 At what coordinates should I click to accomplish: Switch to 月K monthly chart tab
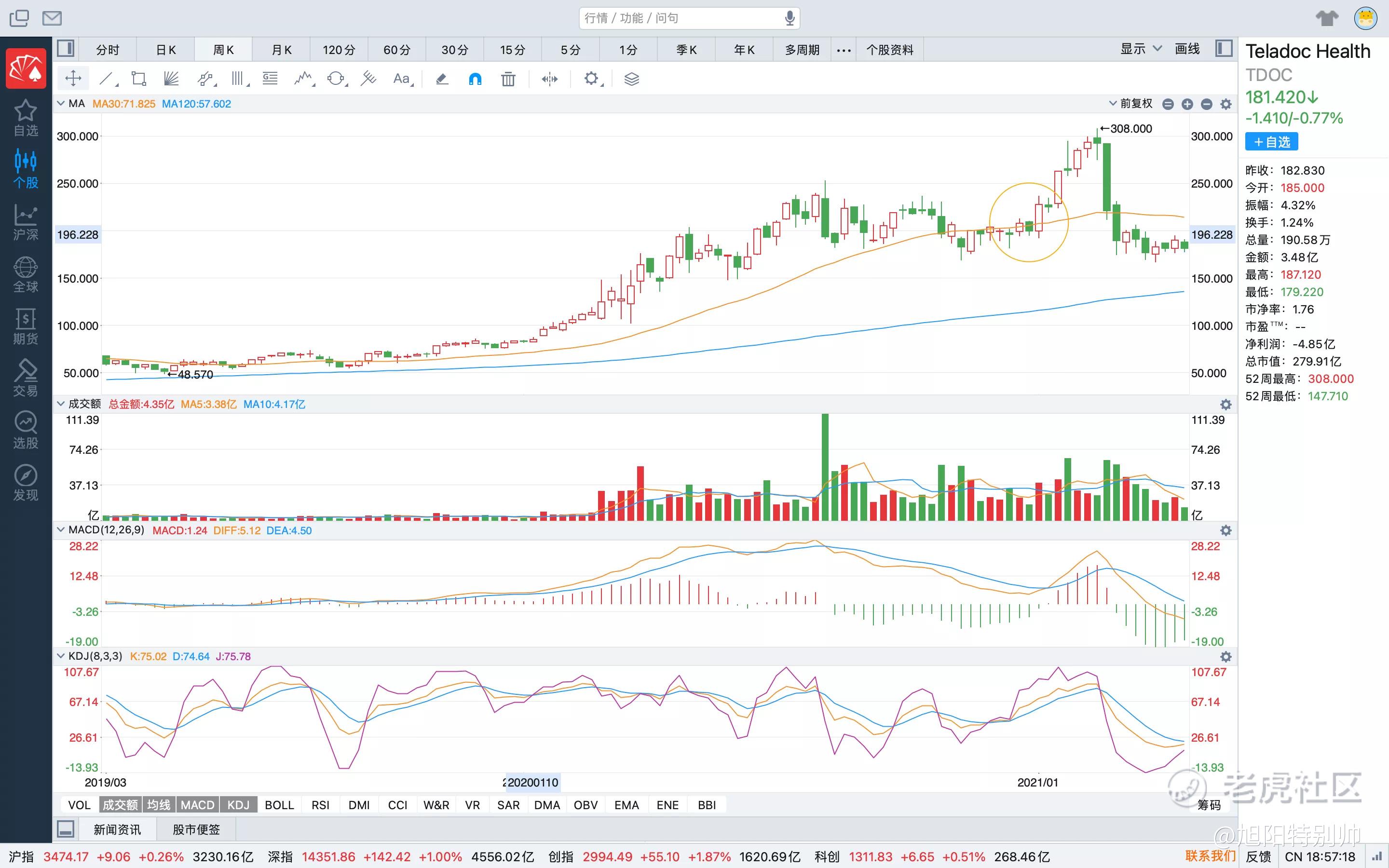pos(281,50)
